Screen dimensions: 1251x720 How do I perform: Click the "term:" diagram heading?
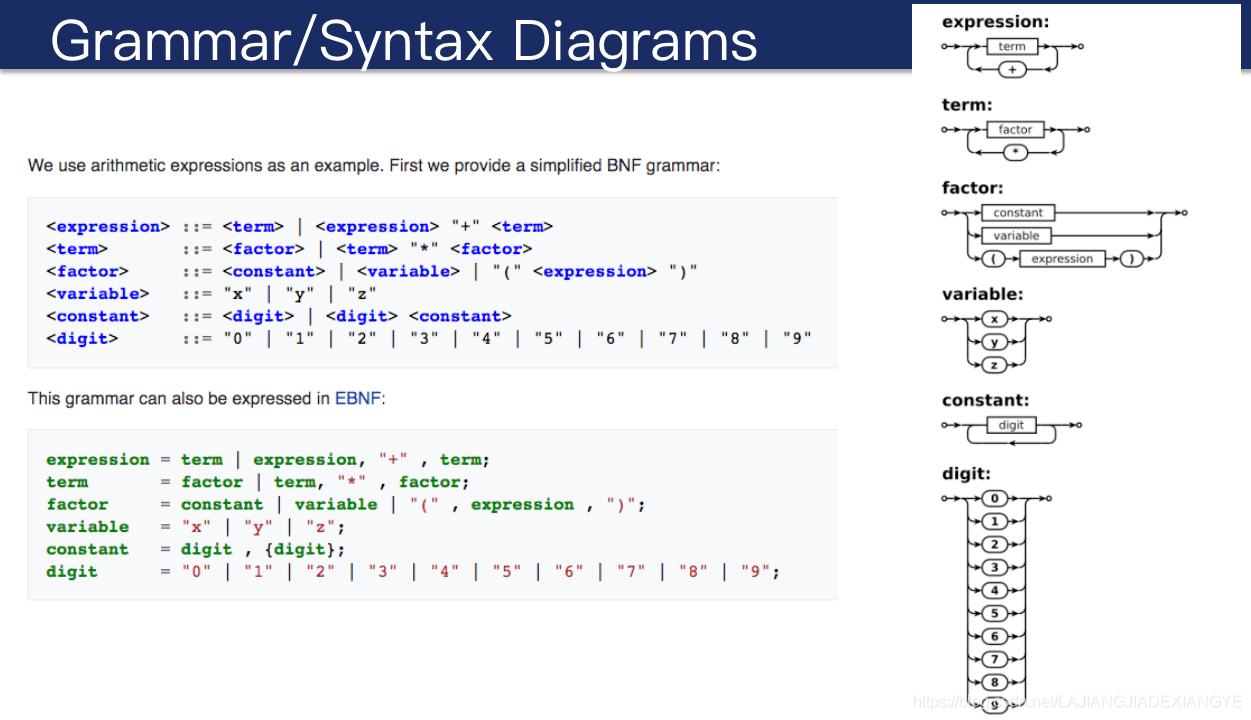click(x=967, y=104)
